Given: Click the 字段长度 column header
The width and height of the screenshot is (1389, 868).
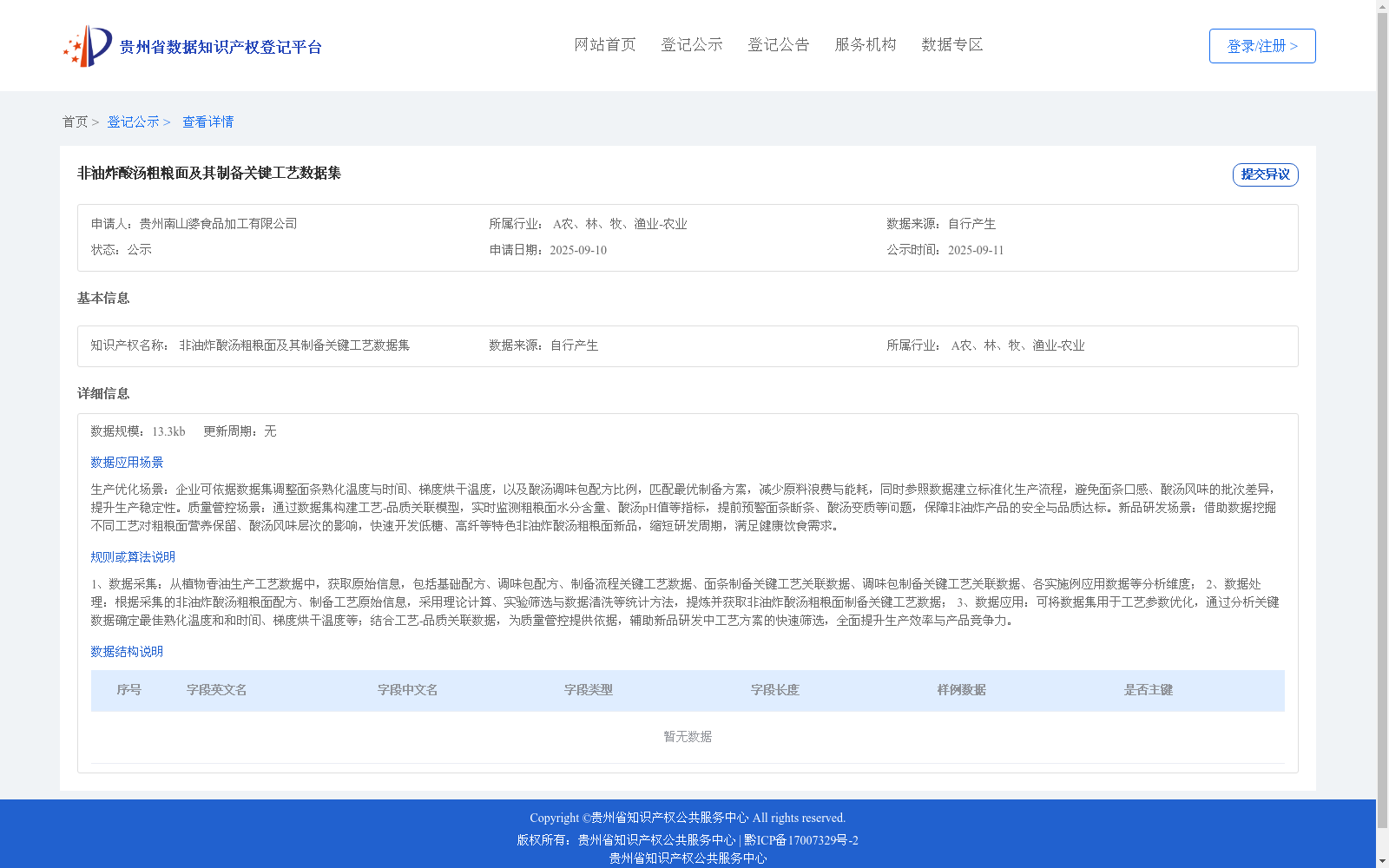Looking at the screenshot, I should coord(775,690).
